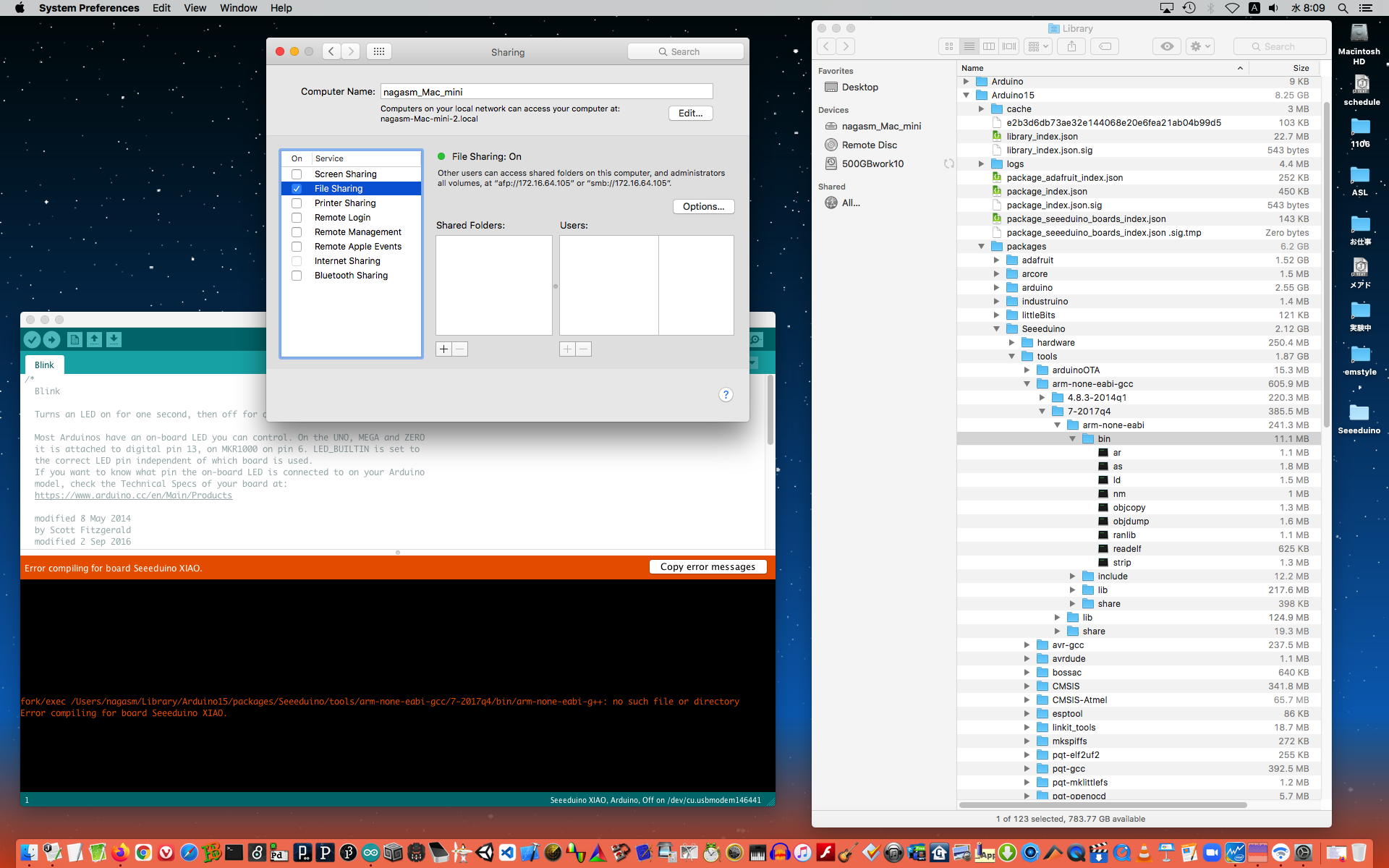Click the Options... button in File Sharing
The height and width of the screenshot is (868, 1389).
[703, 207]
